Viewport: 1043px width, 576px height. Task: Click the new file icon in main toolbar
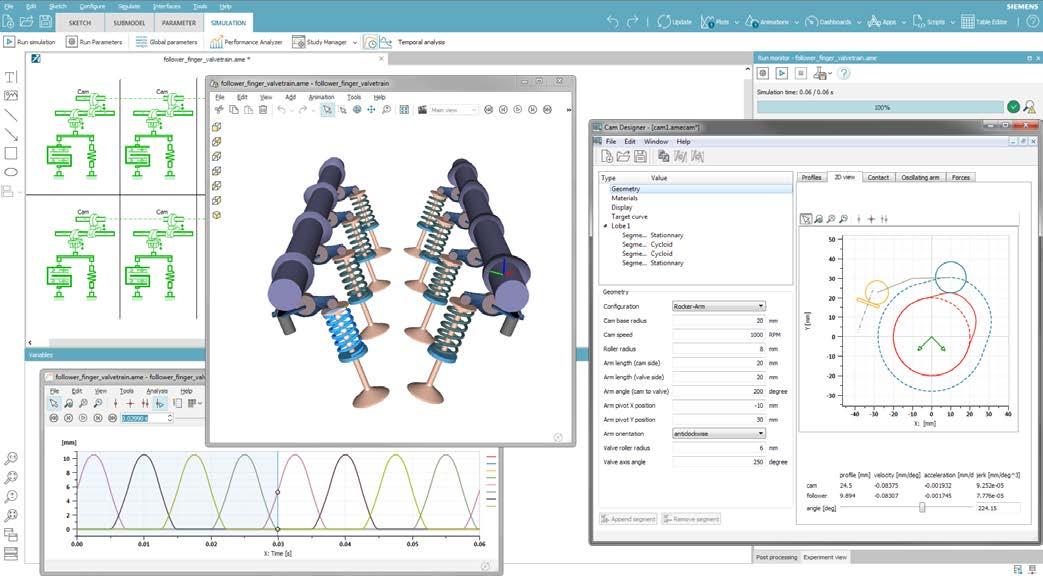tap(9, 22)
